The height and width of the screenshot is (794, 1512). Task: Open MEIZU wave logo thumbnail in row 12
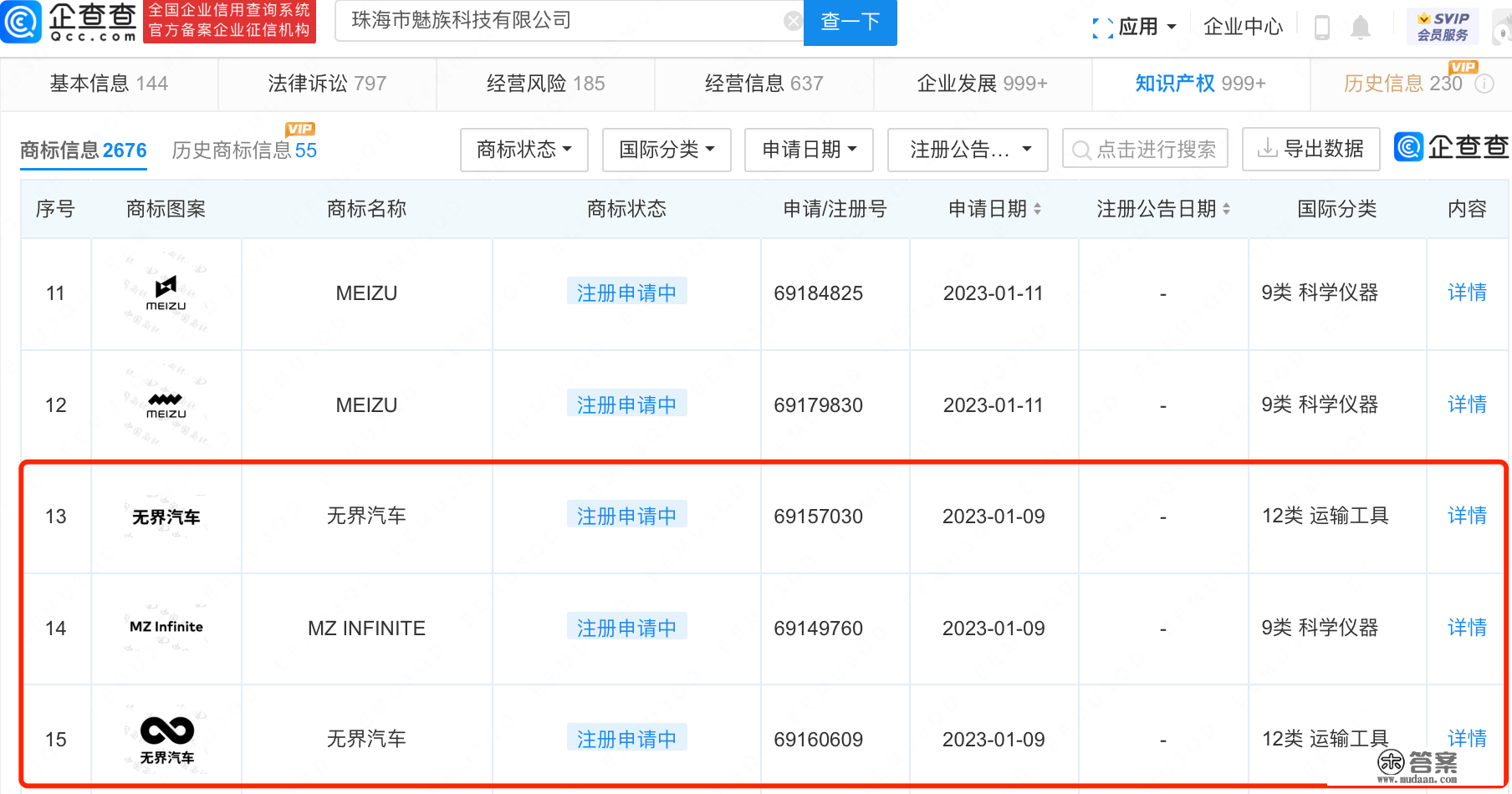pyautogui.click(x=166, y=405)
